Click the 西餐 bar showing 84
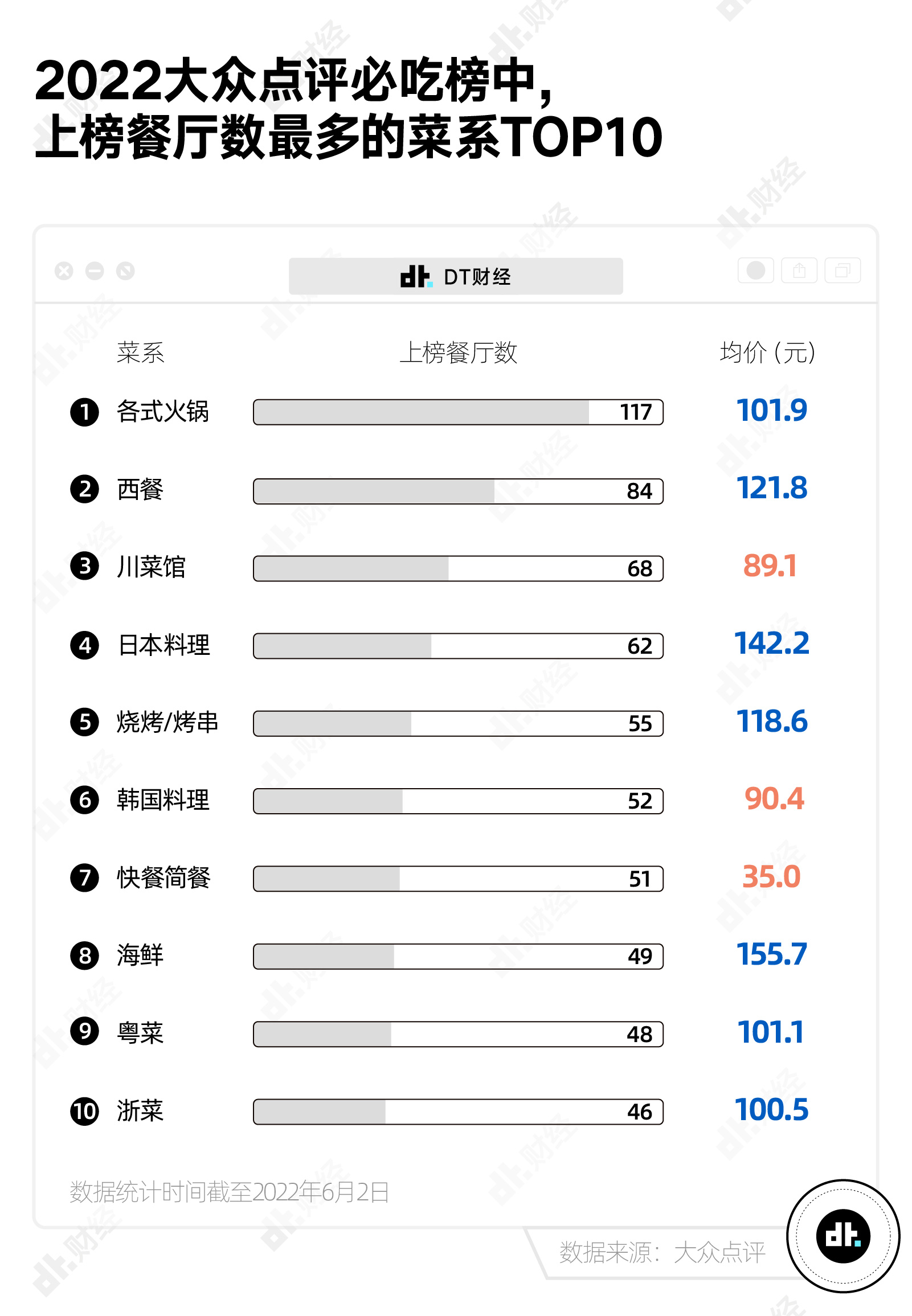Image resolution: width=912 pixels, height=1316 pixels. [x=458, y=491]
